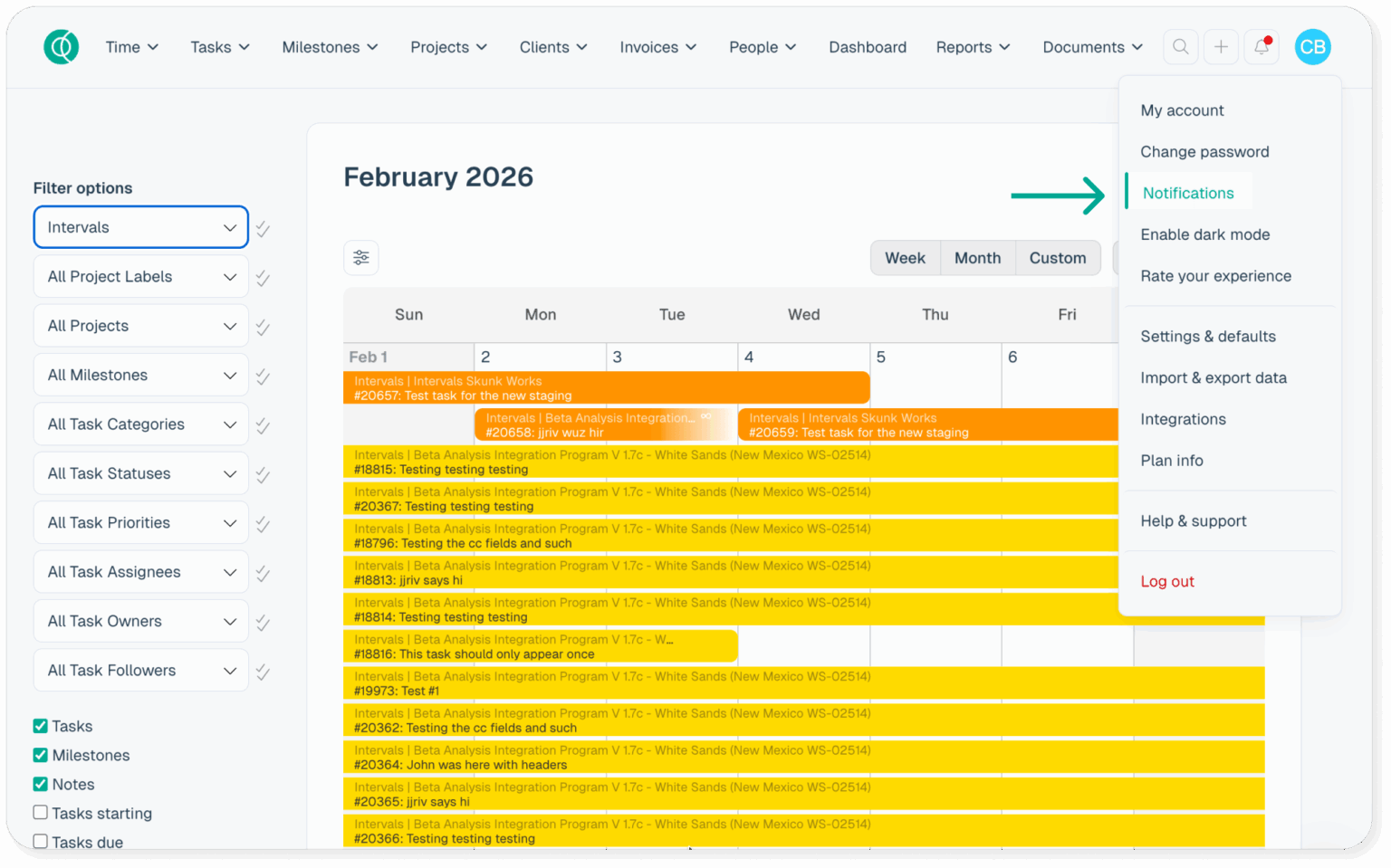Open the All Projects dropdown

141,326
